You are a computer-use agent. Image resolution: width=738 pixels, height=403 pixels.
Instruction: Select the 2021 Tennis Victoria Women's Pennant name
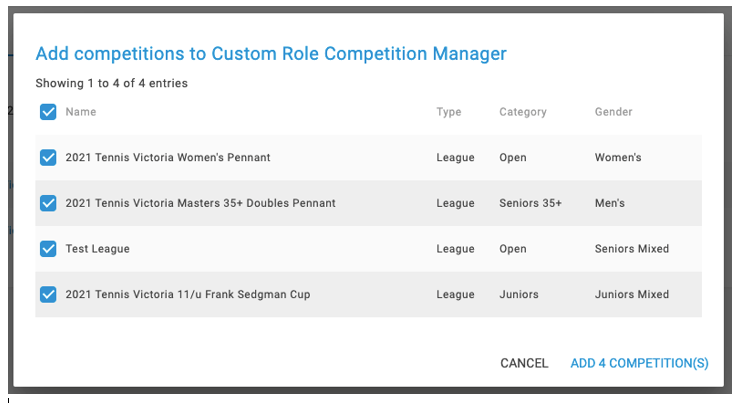coord(168,158)
